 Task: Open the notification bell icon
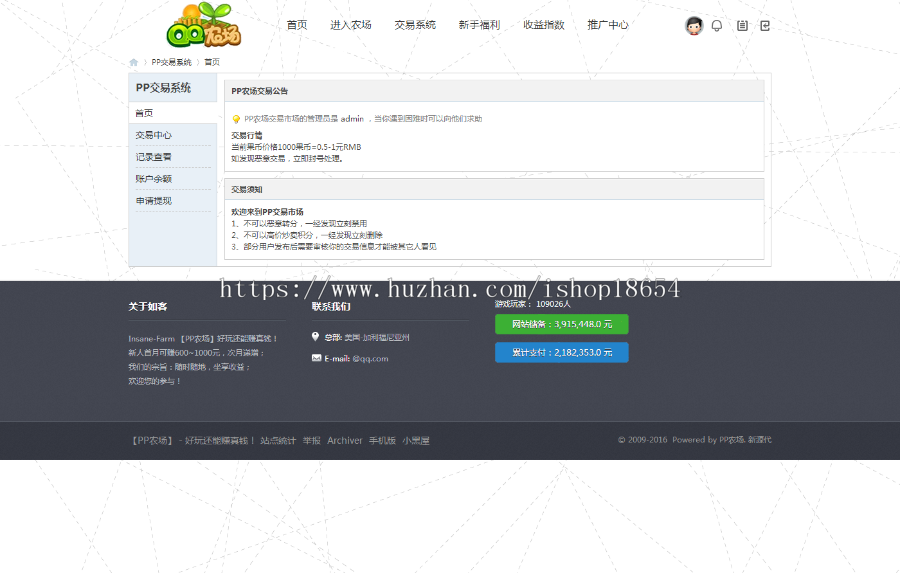click(x=717, y=26)
